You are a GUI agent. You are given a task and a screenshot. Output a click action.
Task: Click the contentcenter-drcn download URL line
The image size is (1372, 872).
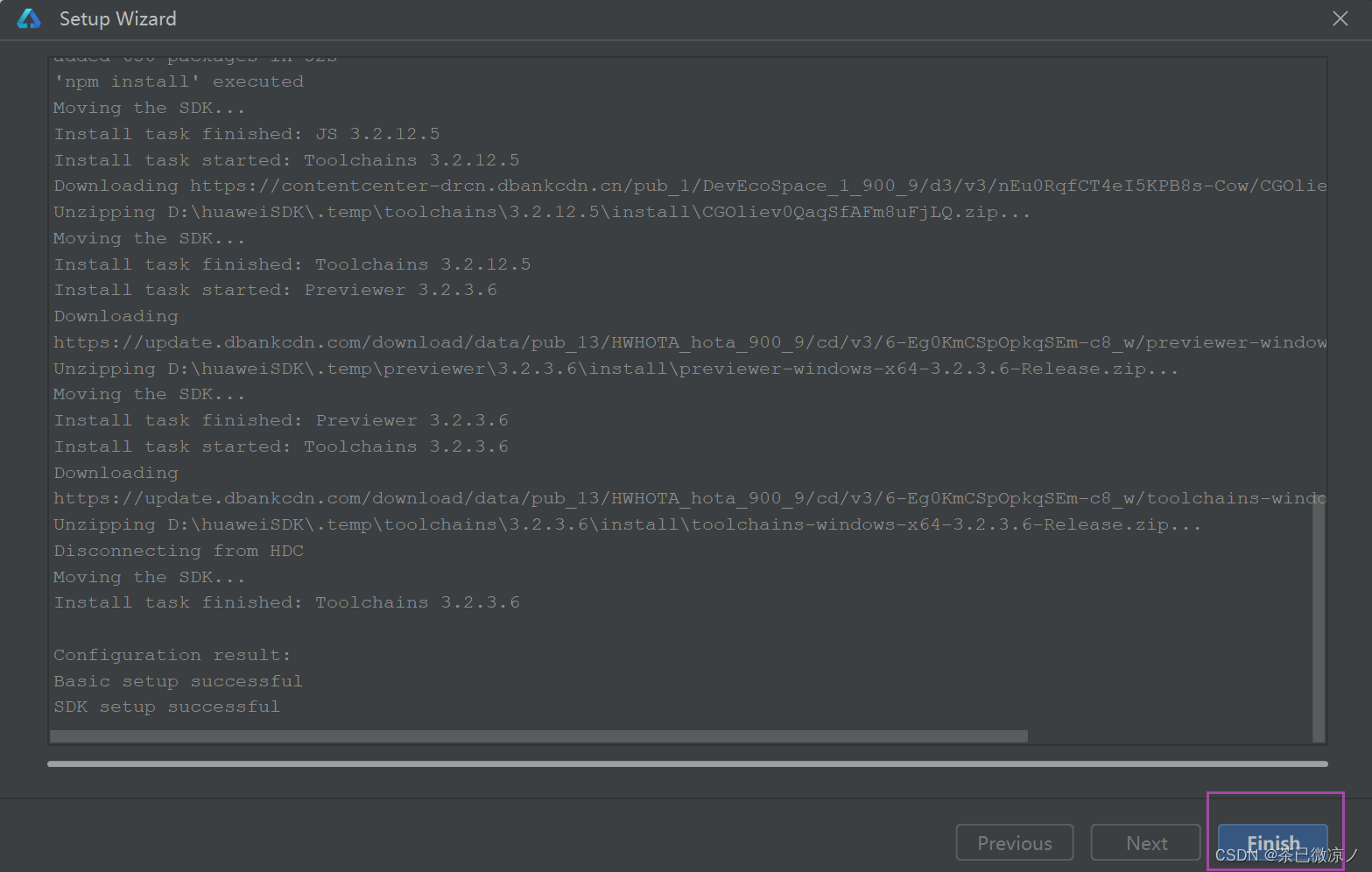(x=690, y=186)
